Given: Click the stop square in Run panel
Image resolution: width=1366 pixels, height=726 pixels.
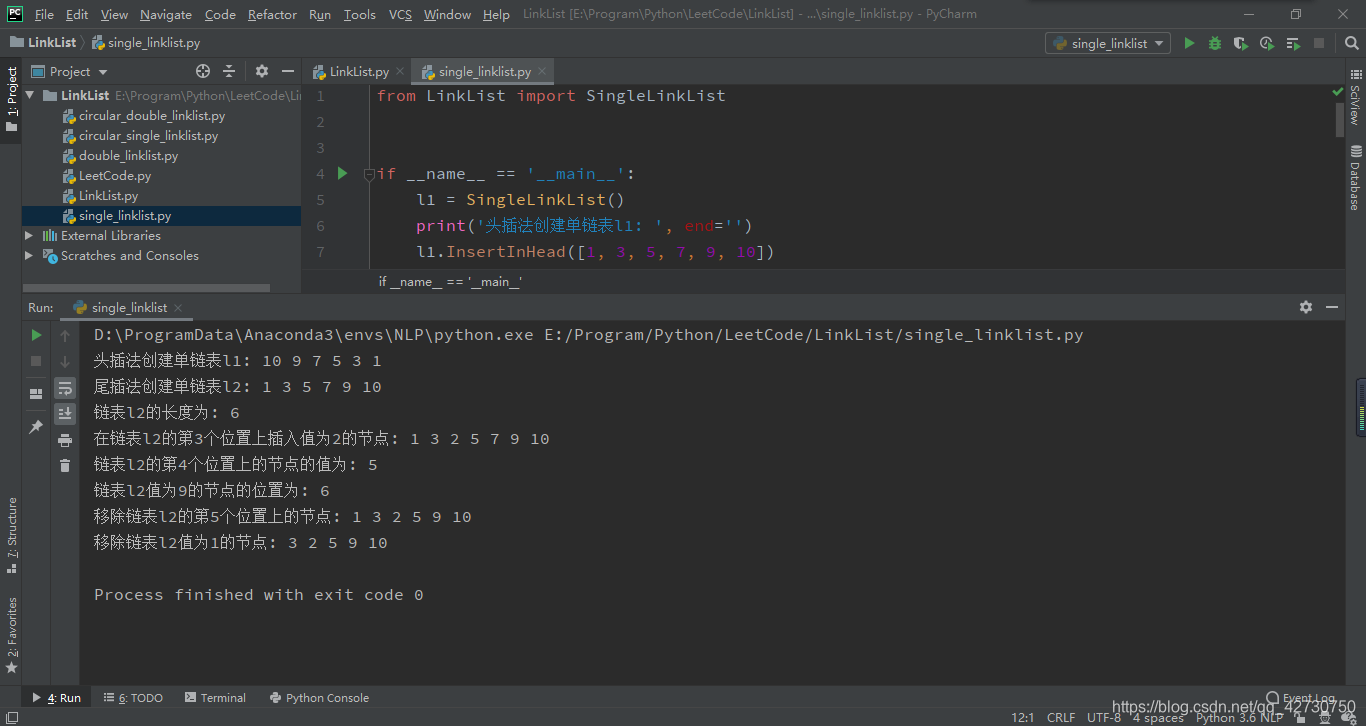Looking at the screenshot, I should click(x=36, y=361).
